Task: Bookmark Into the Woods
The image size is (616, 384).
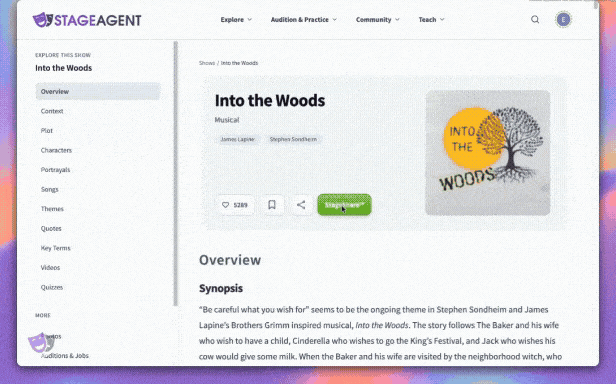Action: pos(272,205)
